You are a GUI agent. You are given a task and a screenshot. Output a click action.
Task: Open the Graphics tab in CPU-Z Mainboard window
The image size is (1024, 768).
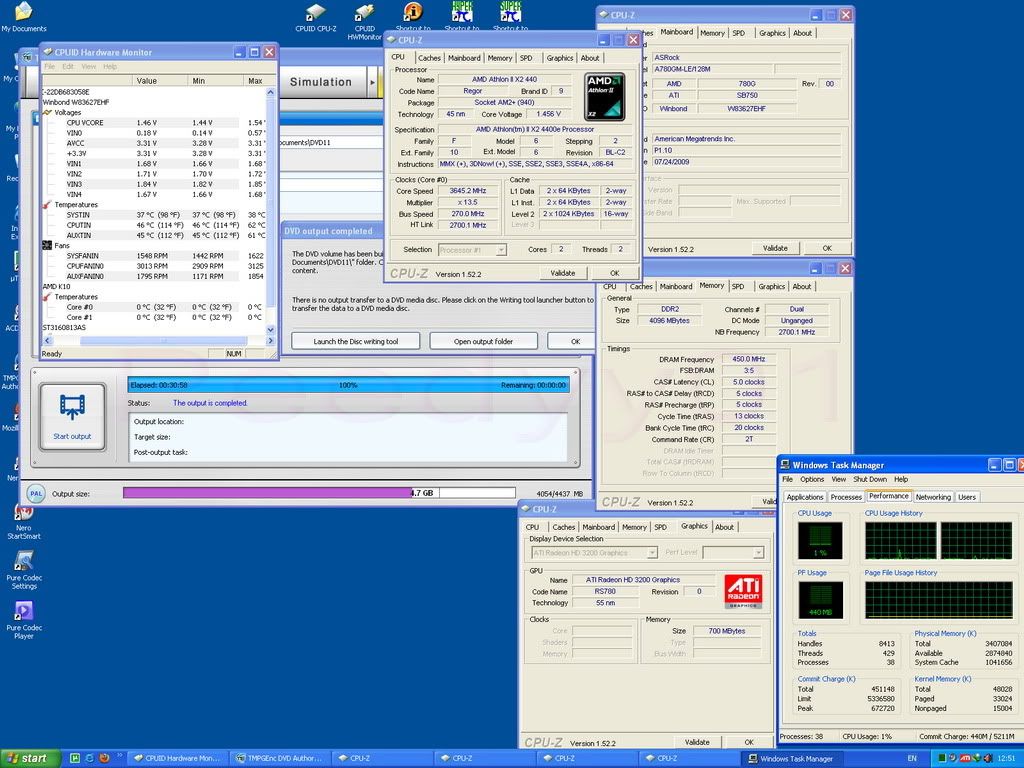[772, 33]
